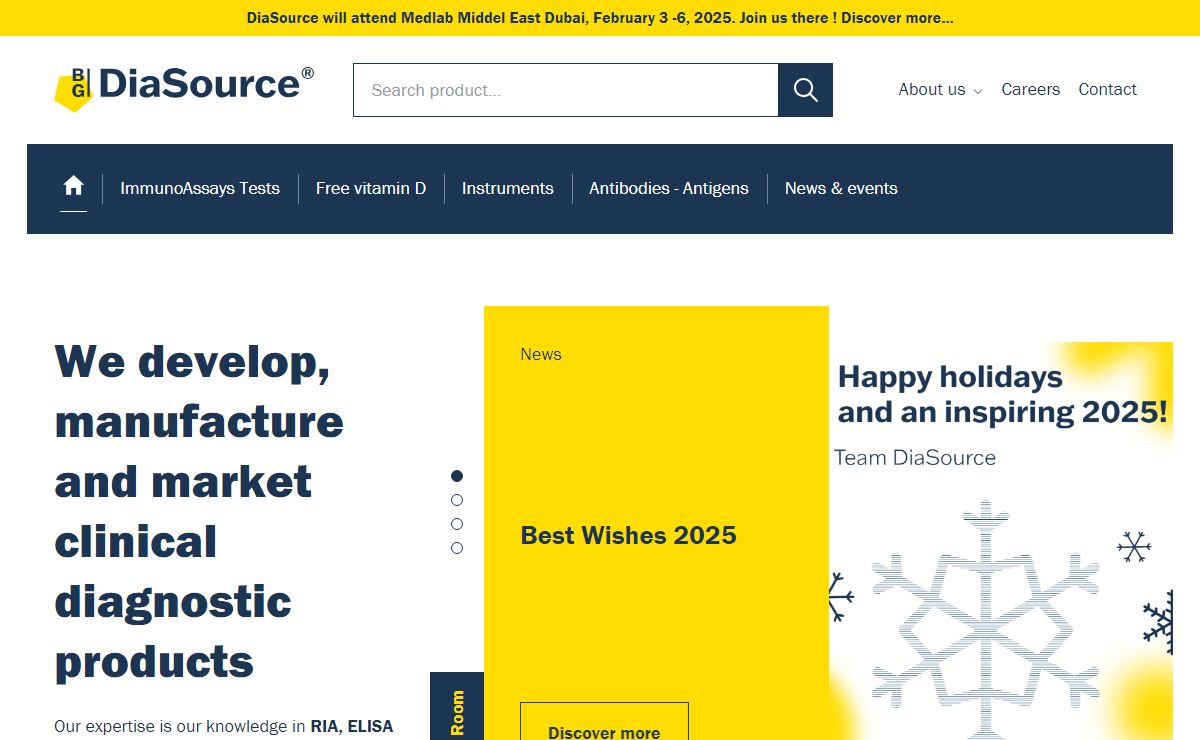Select the first slider dot

click(457, 476)
